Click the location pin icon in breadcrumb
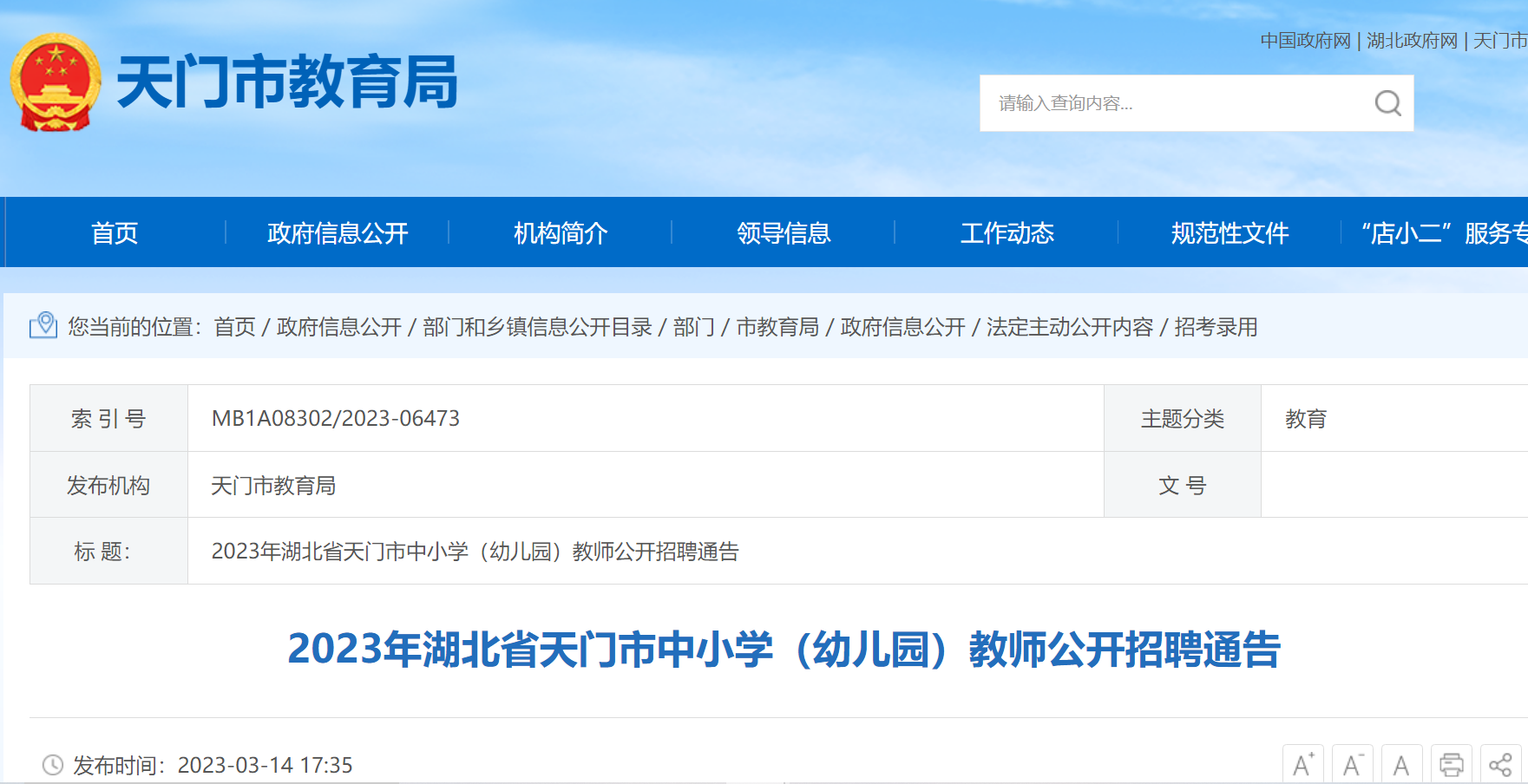 tap(43, 325)
